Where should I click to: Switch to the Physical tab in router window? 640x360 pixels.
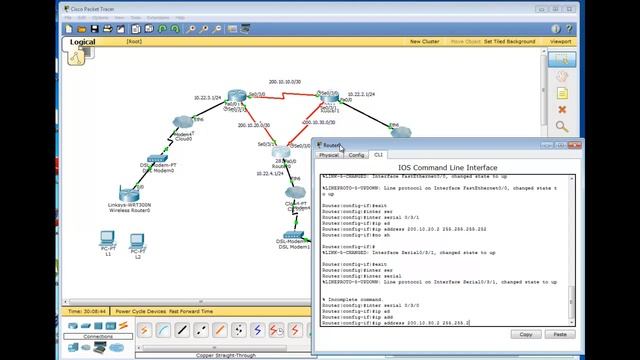(329, 155)
